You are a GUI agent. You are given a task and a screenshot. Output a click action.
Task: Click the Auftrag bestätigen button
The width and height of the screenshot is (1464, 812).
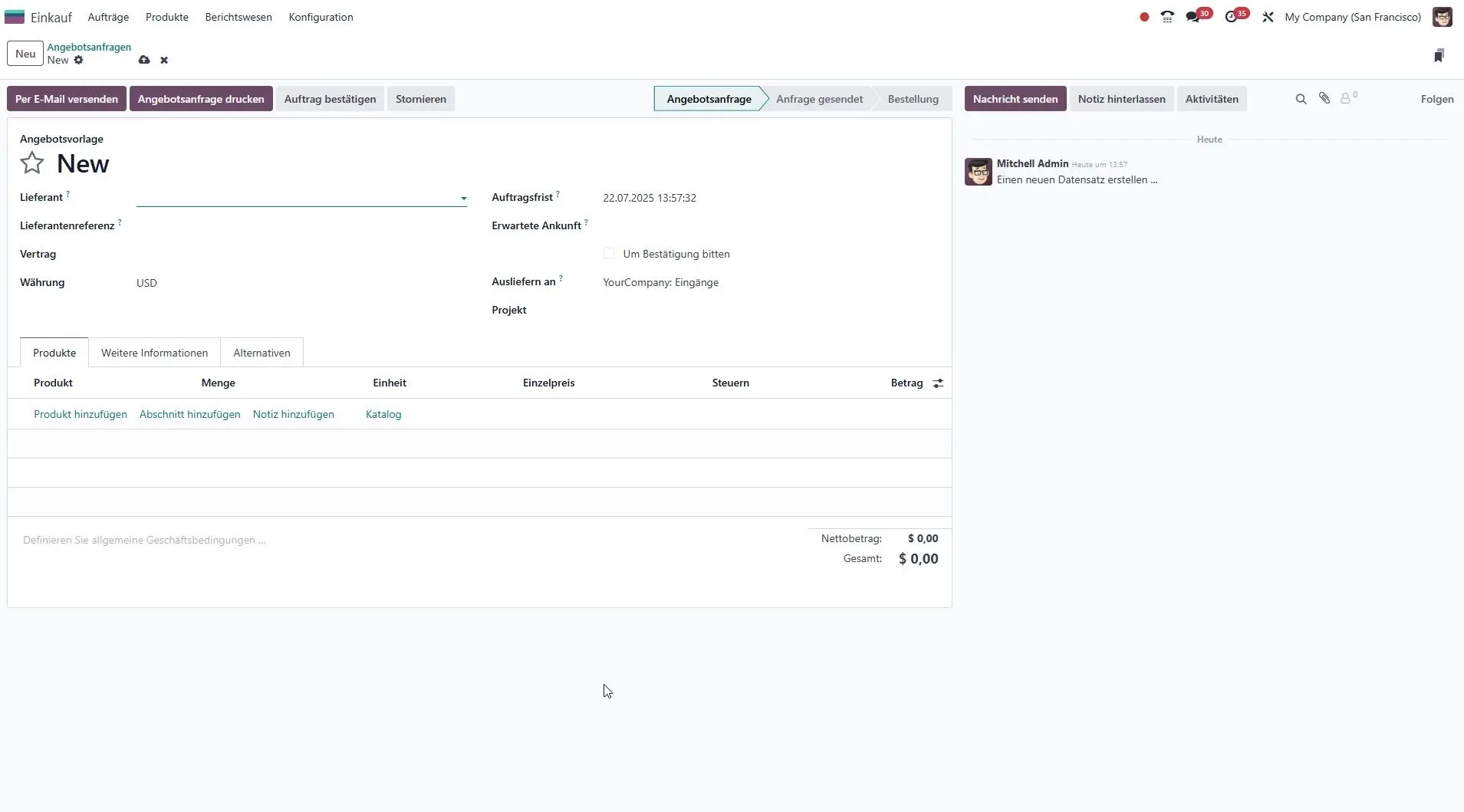pos(330,99)
